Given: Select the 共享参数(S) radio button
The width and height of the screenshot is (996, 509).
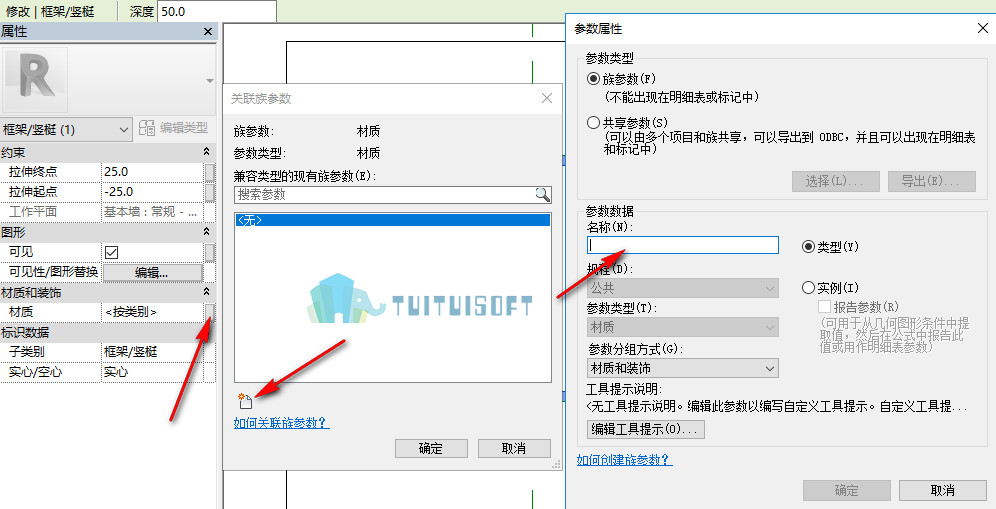Looking at the screenshot, I should [593, 122].
